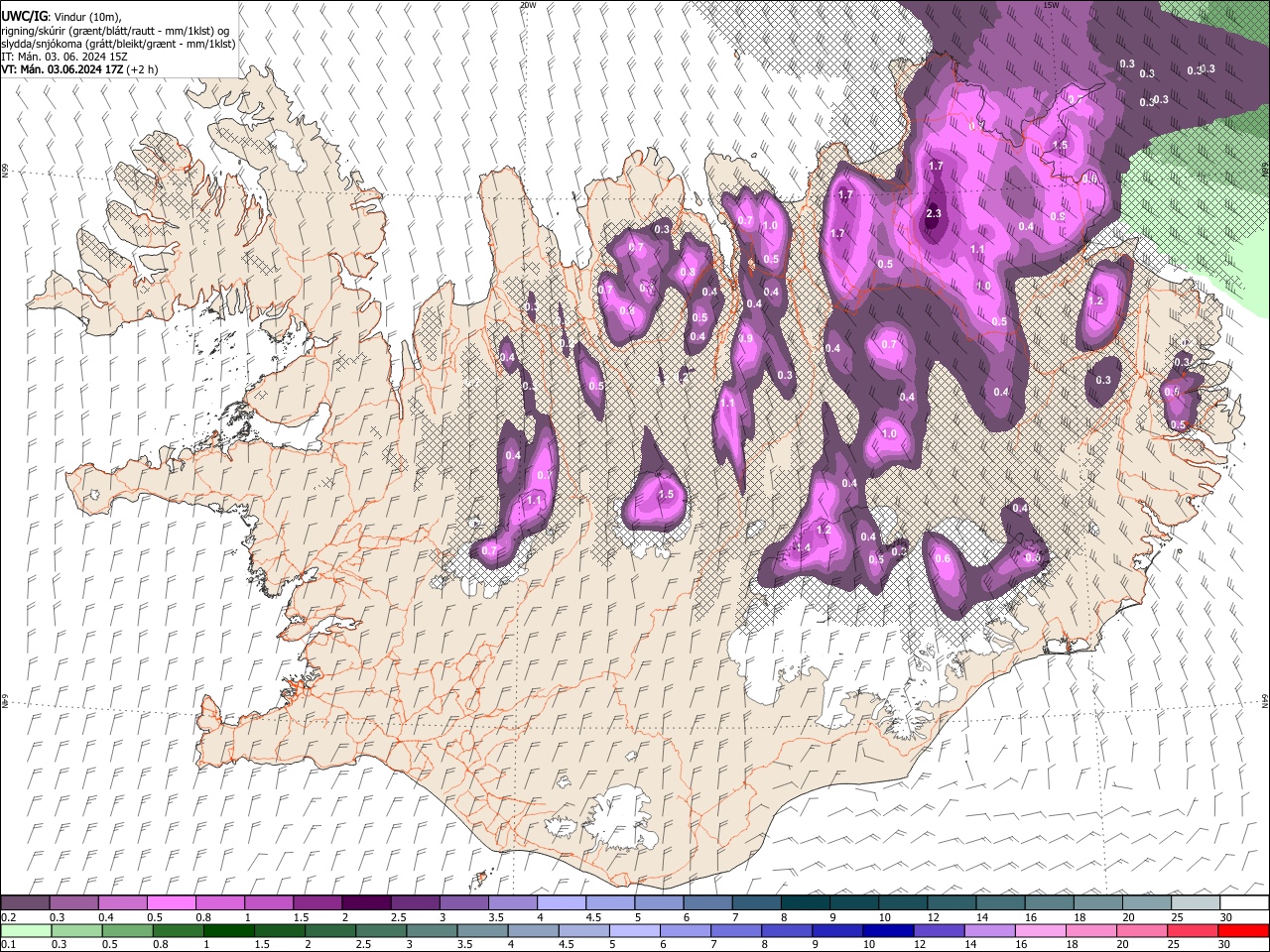Image resolution: width=1270 pixels, height=952 pixels.
Task: Select the lower legend swatch starting at 9
Action: [x=837, y=930]
